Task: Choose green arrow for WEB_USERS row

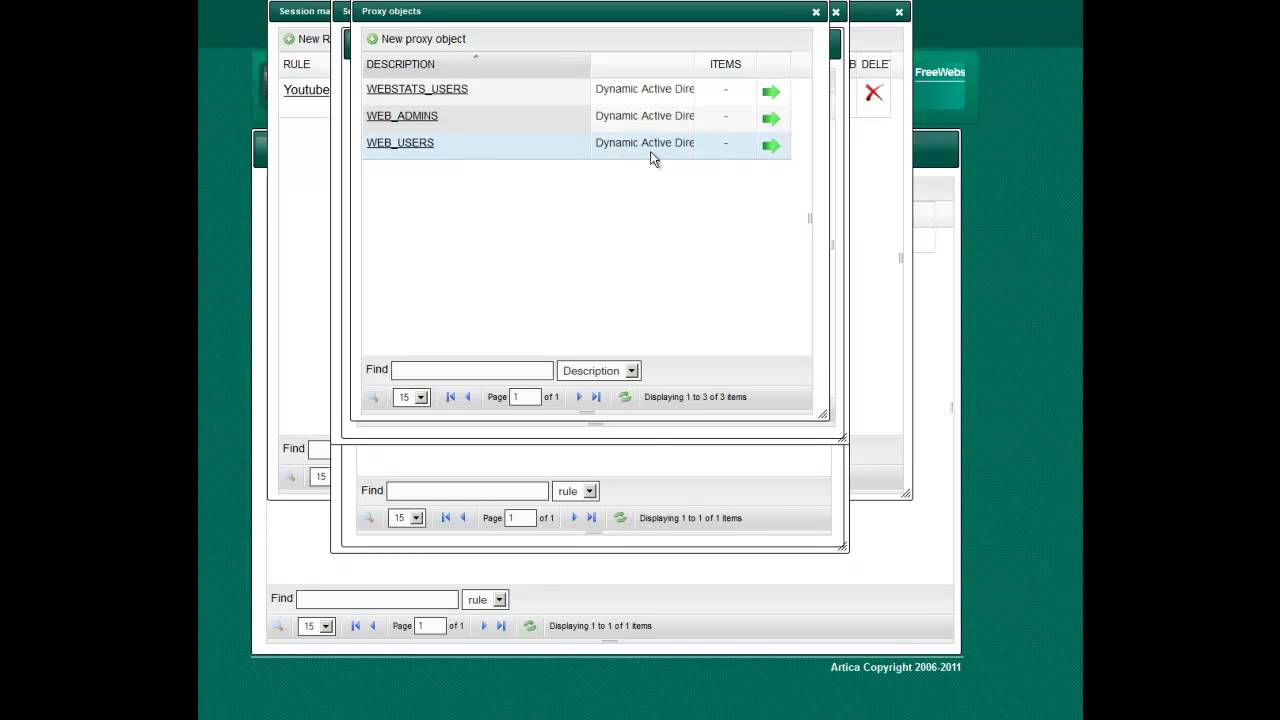Action: coord(771,146)
